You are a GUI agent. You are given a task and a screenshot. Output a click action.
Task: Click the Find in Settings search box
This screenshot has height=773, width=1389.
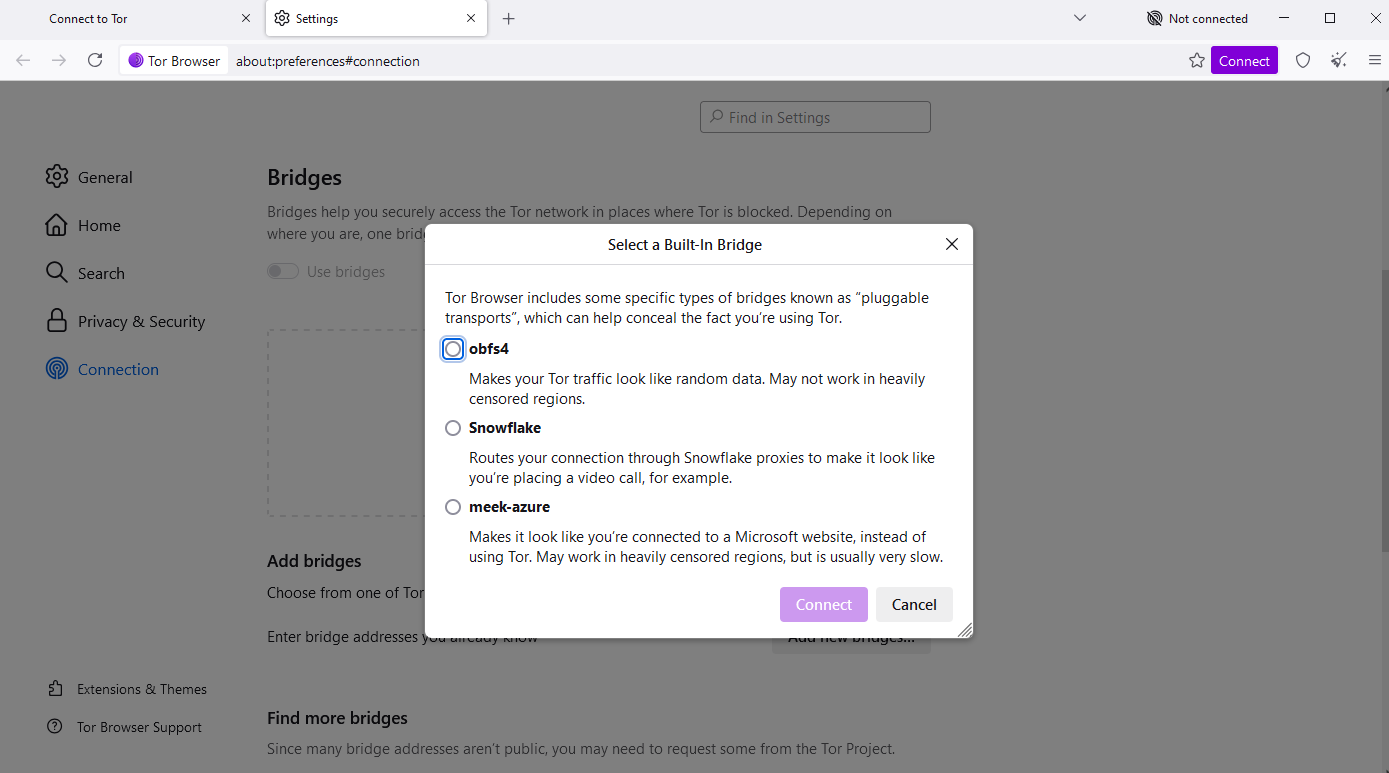(x=815, y=117)
